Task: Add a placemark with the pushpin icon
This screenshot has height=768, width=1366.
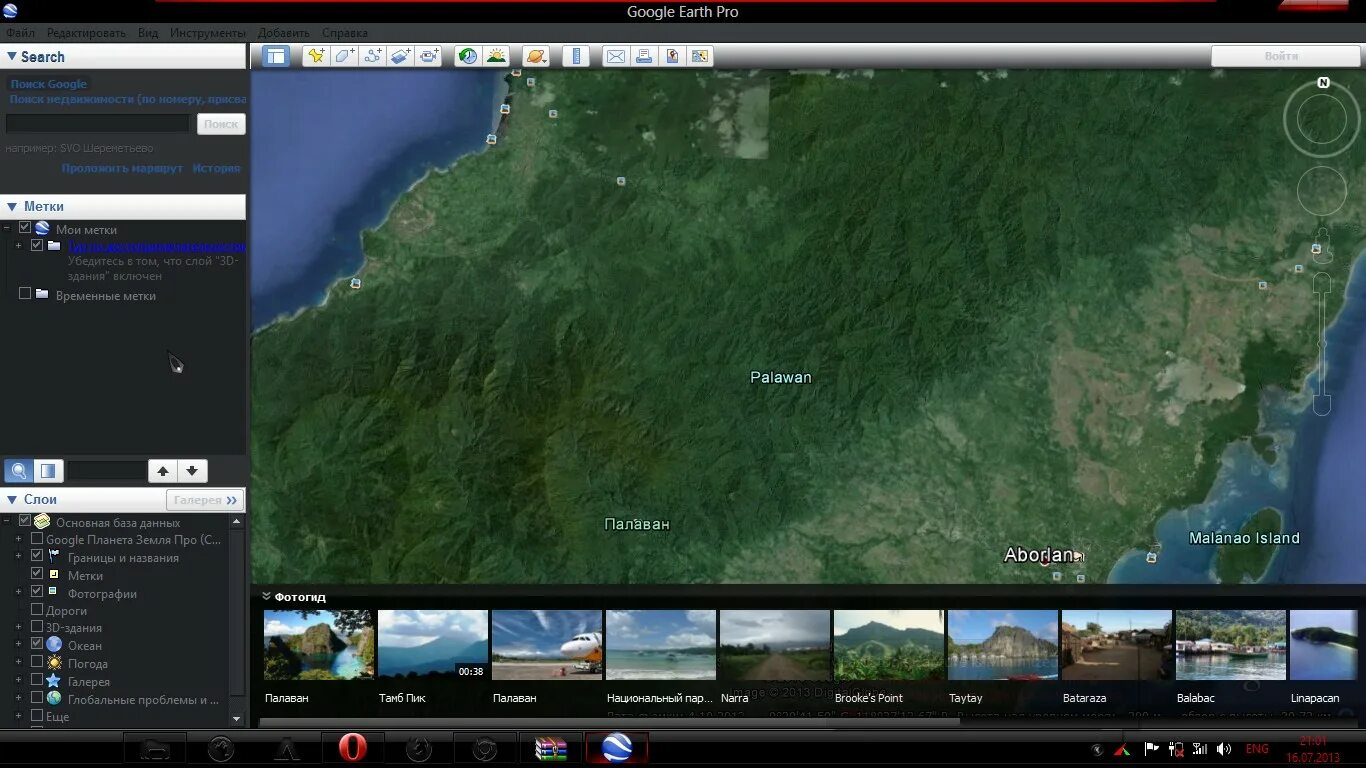Action: point(316,56)
